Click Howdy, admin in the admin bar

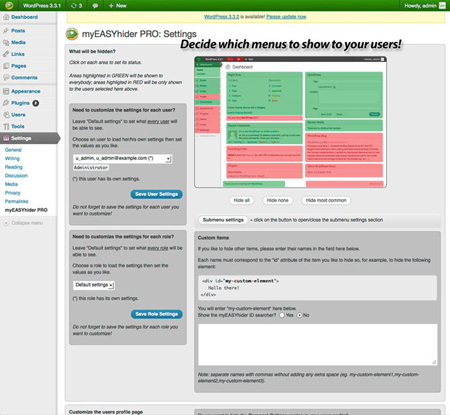click(420, 6)
